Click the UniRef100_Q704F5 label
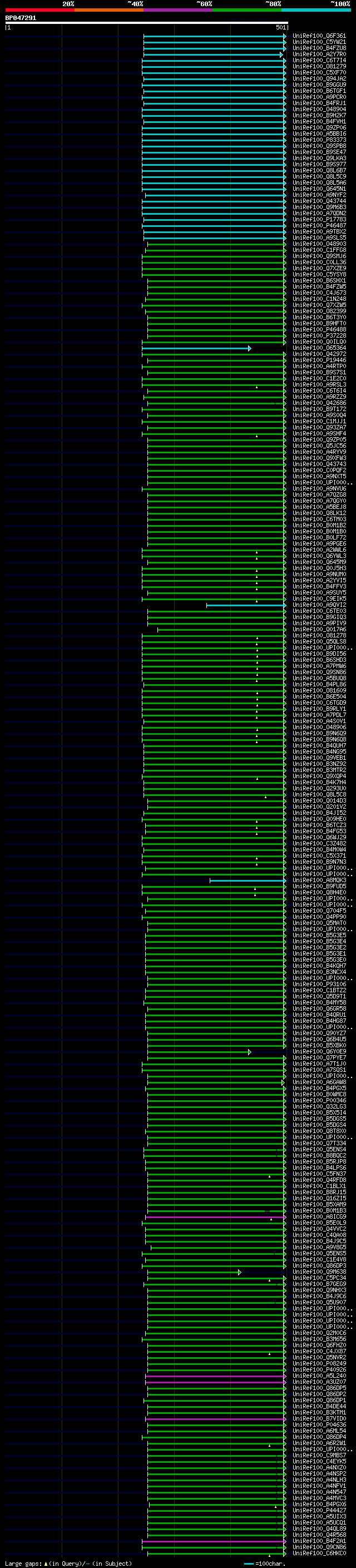356x1568 pixels. pyautogui.click(x=319, y=911)
